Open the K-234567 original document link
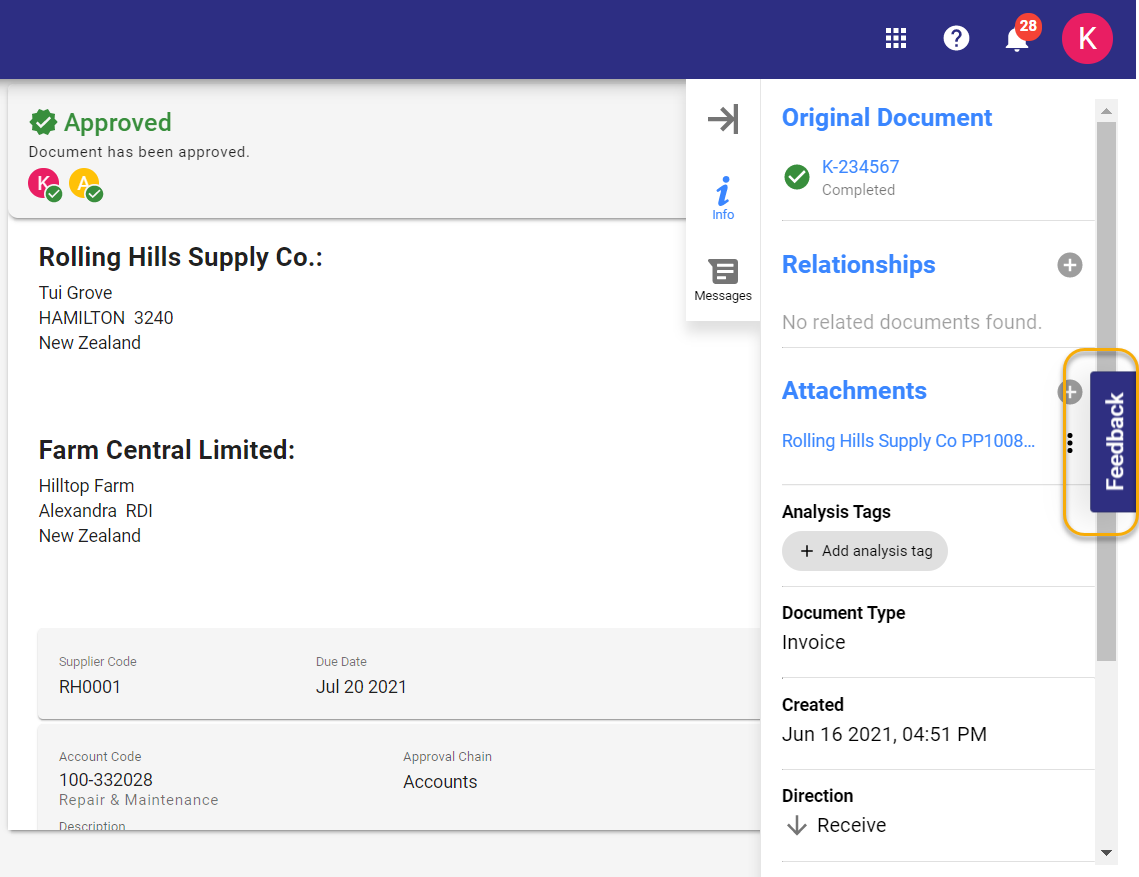1139x877 pixels. [x=860, y=167]
